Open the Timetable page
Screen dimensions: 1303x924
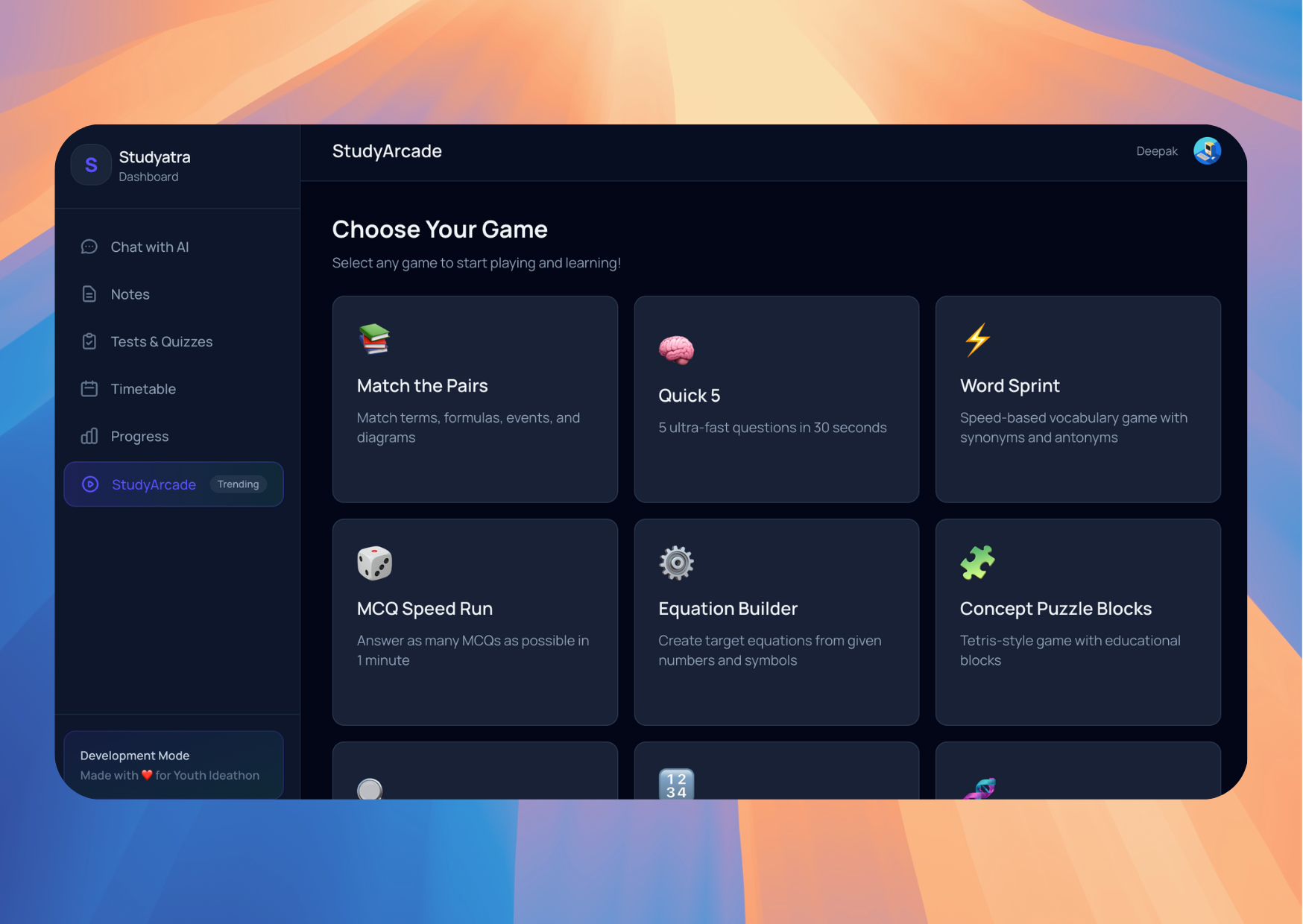point(143,389)
